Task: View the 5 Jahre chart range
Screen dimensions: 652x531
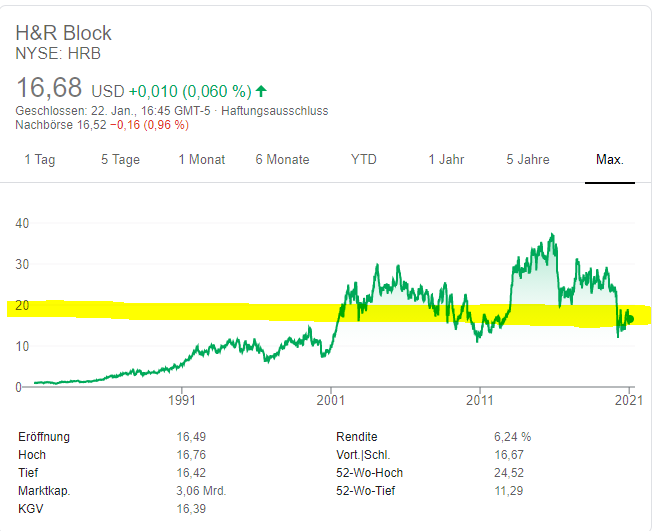Action: coord(527,160)
